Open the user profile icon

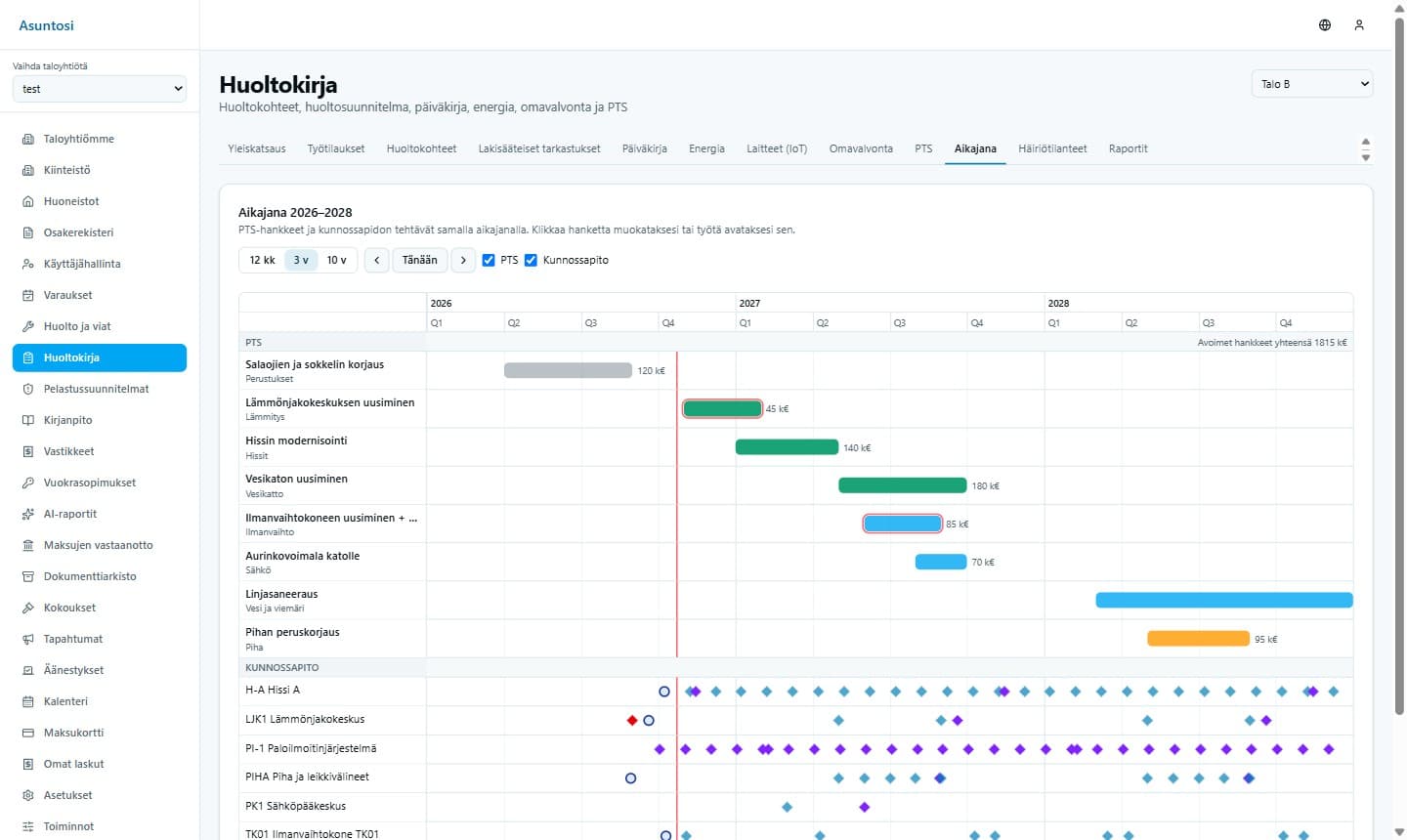click(x=1359, y=25)
